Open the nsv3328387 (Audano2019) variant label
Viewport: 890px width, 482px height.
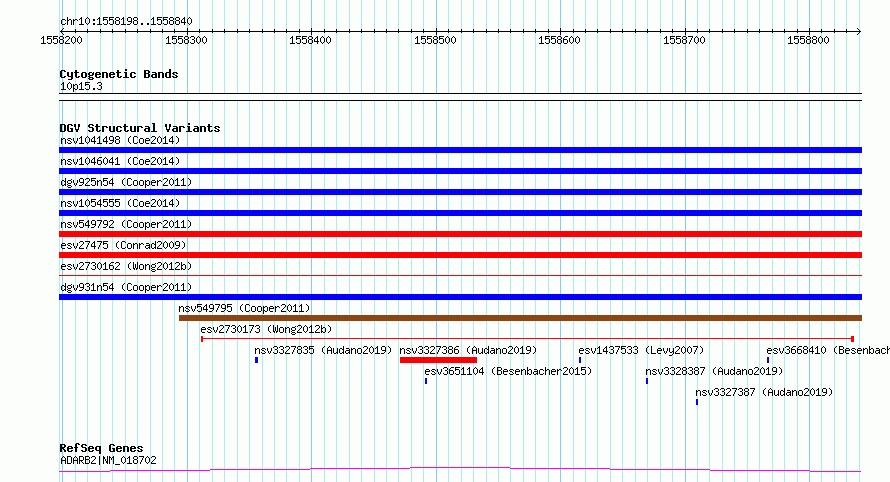pyautogui.click(x=714, y=371)
